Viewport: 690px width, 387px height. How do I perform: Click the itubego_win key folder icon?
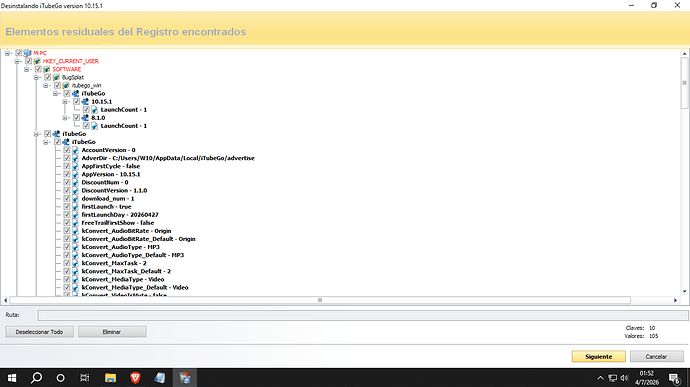(66, 85)
